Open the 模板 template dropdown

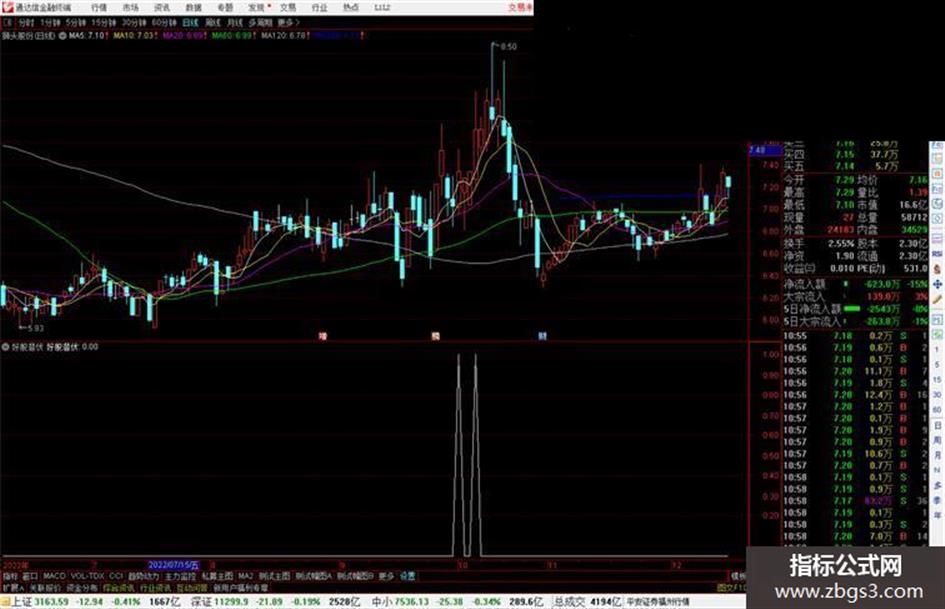738,576
